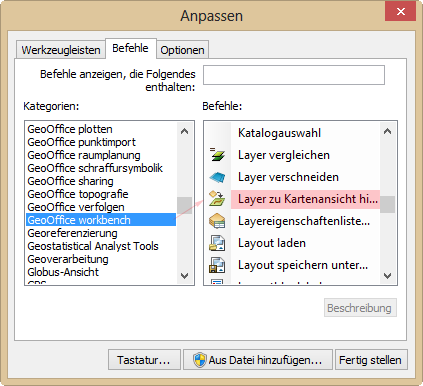
Task: Click the Layer vergleichen command icon
Action: tap(217, 155)
